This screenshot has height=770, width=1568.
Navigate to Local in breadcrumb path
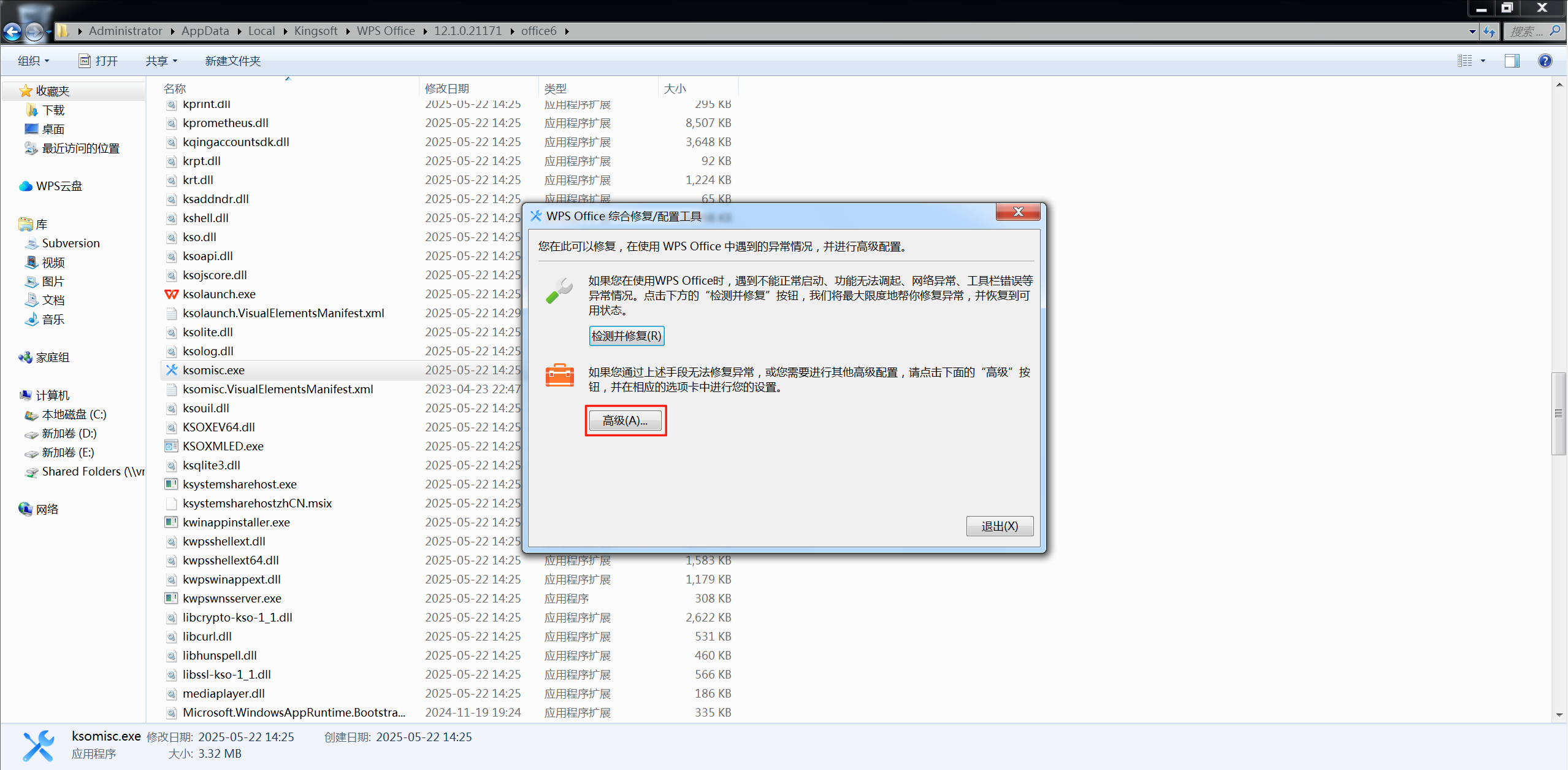(261, 31)
